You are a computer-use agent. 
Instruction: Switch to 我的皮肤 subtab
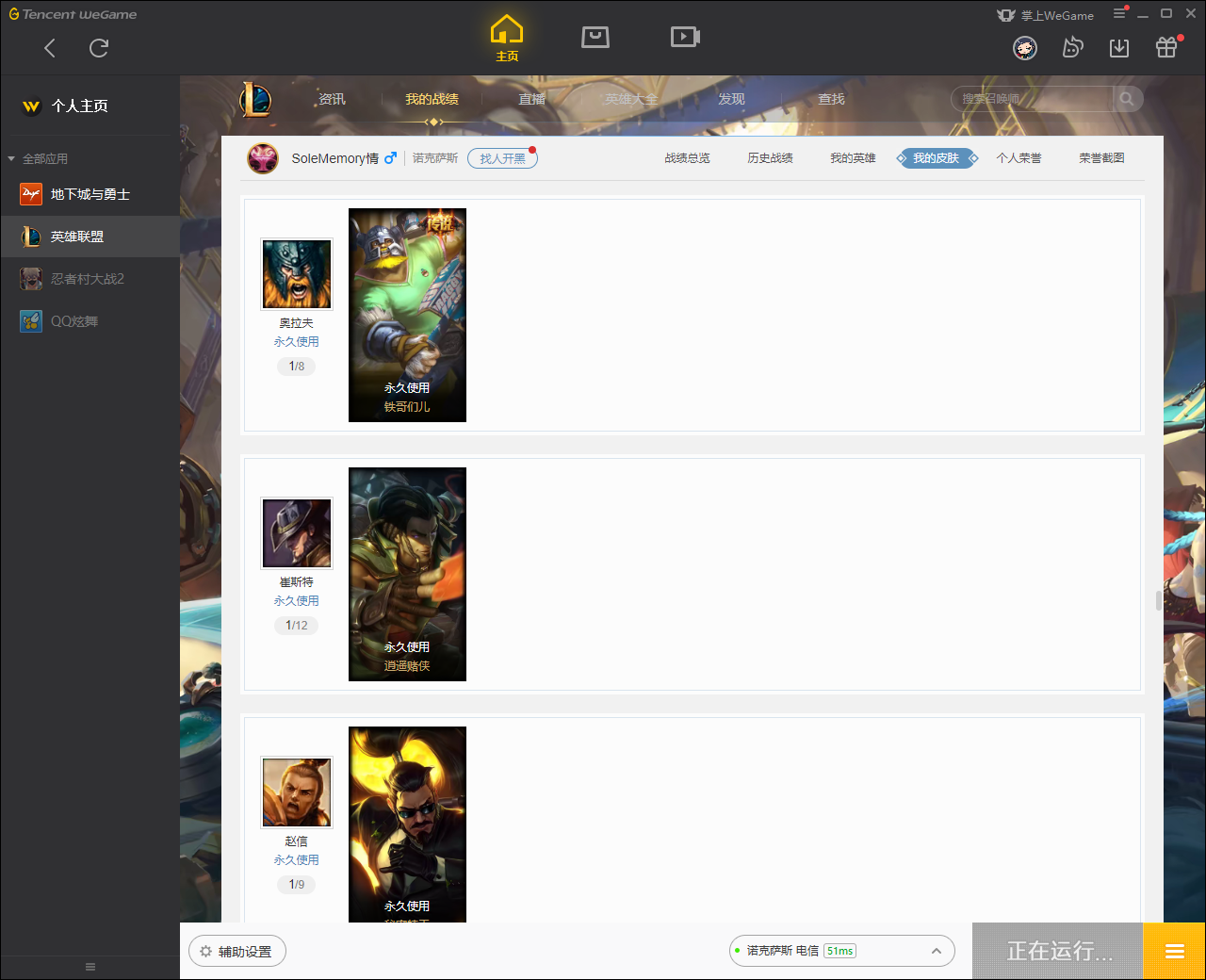(937, 158)
